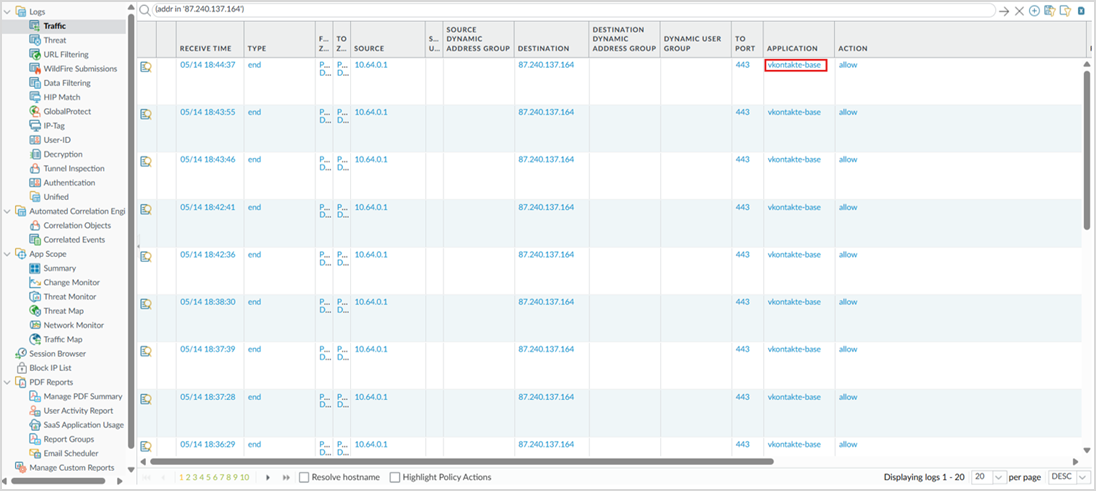This screenshot has width=1096, height=491.
Task: Open log details icon for the 18:42:41 entry
Action: tap(145, 209)
